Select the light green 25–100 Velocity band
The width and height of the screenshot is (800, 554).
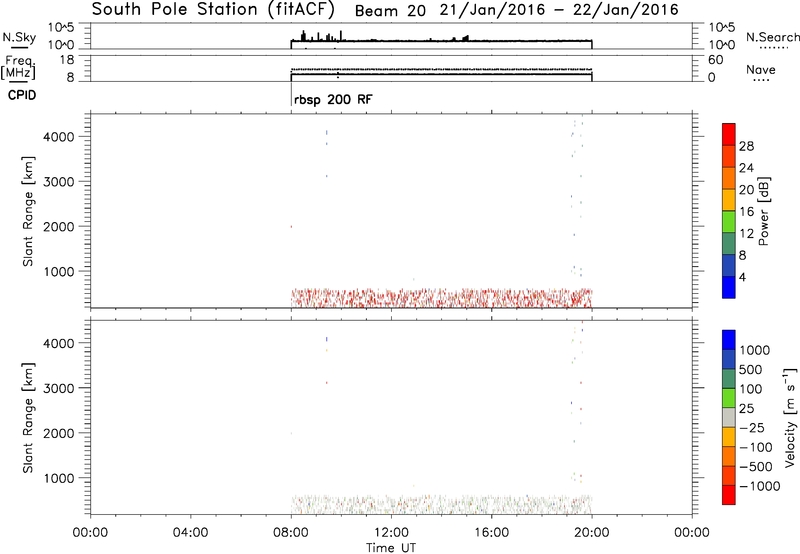(x=729, y=398)
